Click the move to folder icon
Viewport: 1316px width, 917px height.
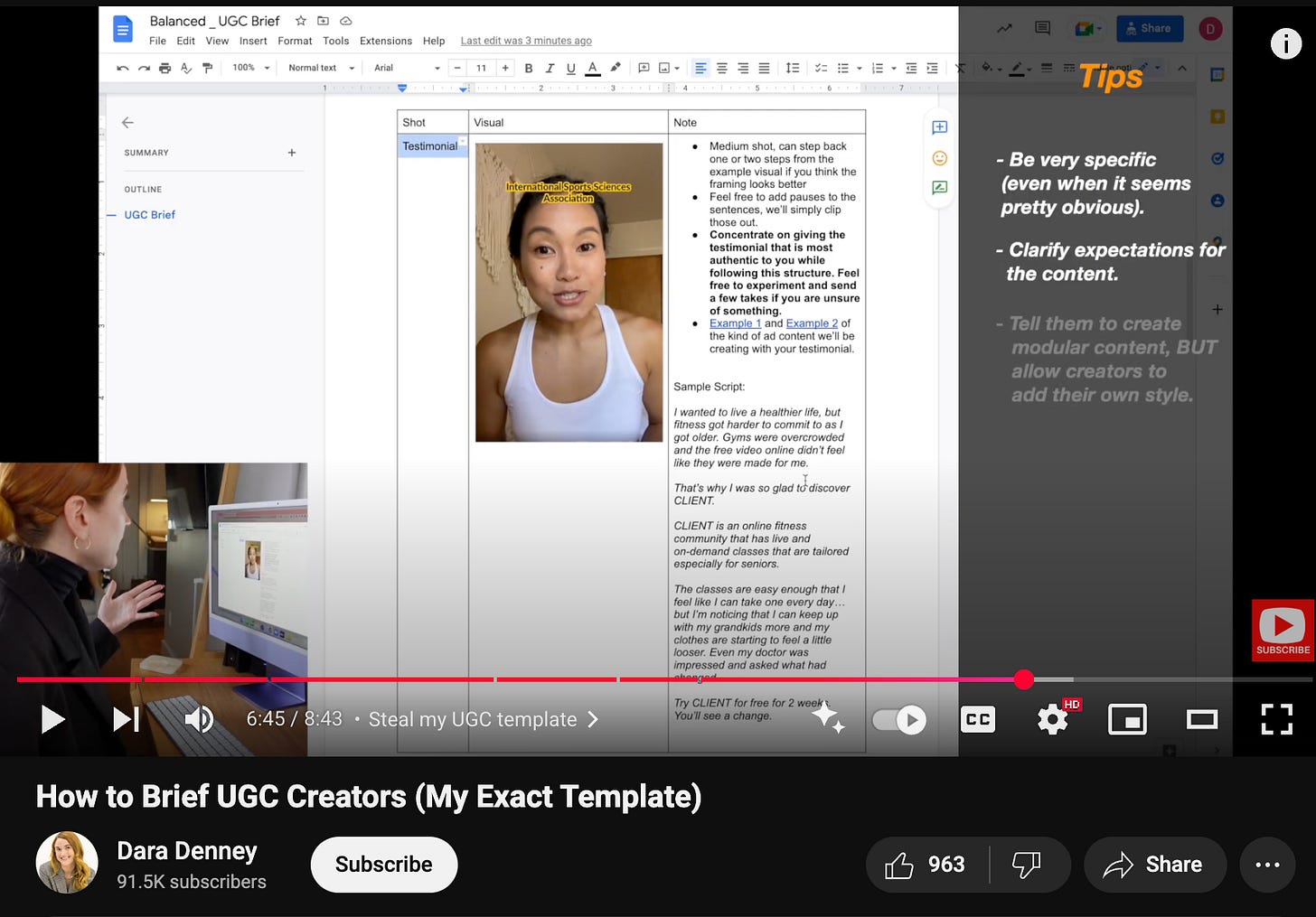click(x=323, y=21)
